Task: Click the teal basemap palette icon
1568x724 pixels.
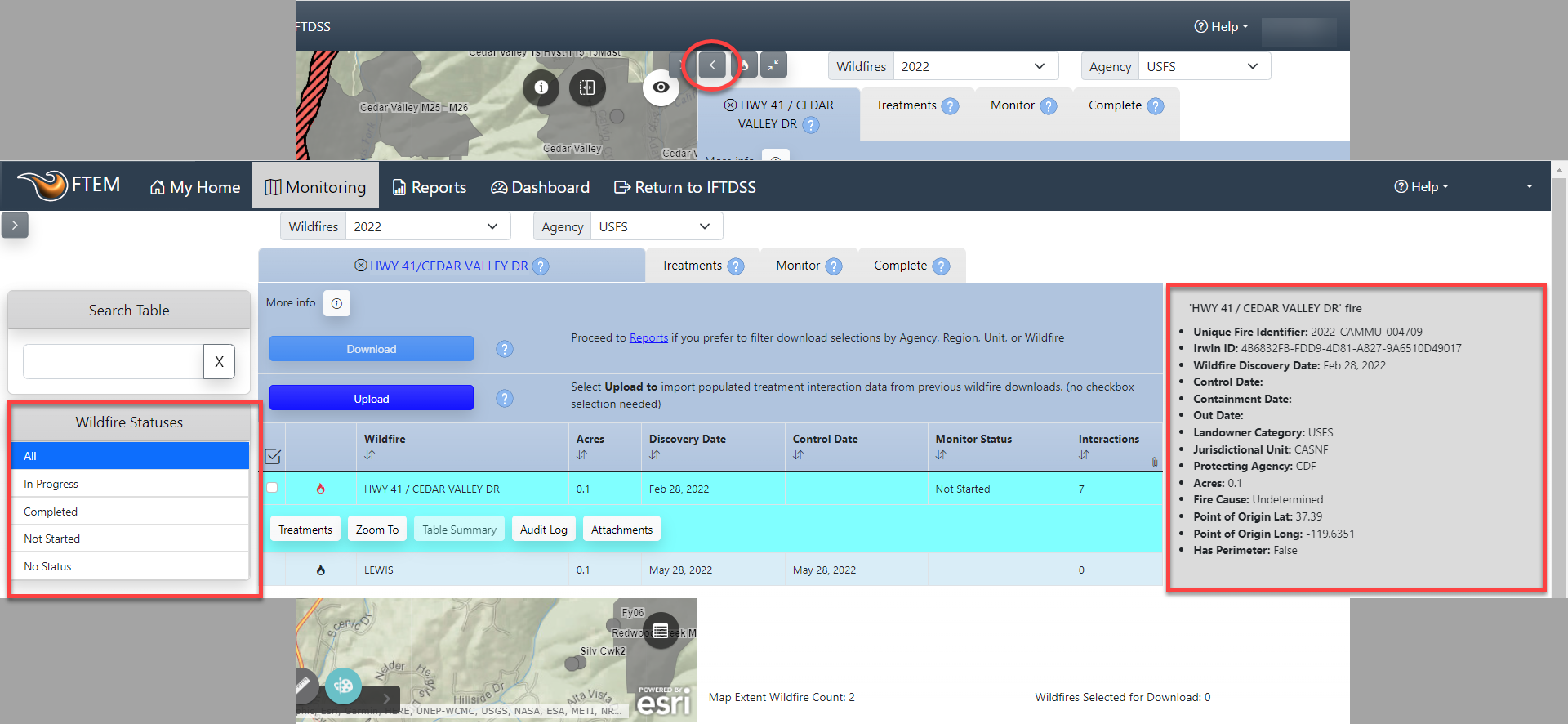Action: [x=343, y=686]
